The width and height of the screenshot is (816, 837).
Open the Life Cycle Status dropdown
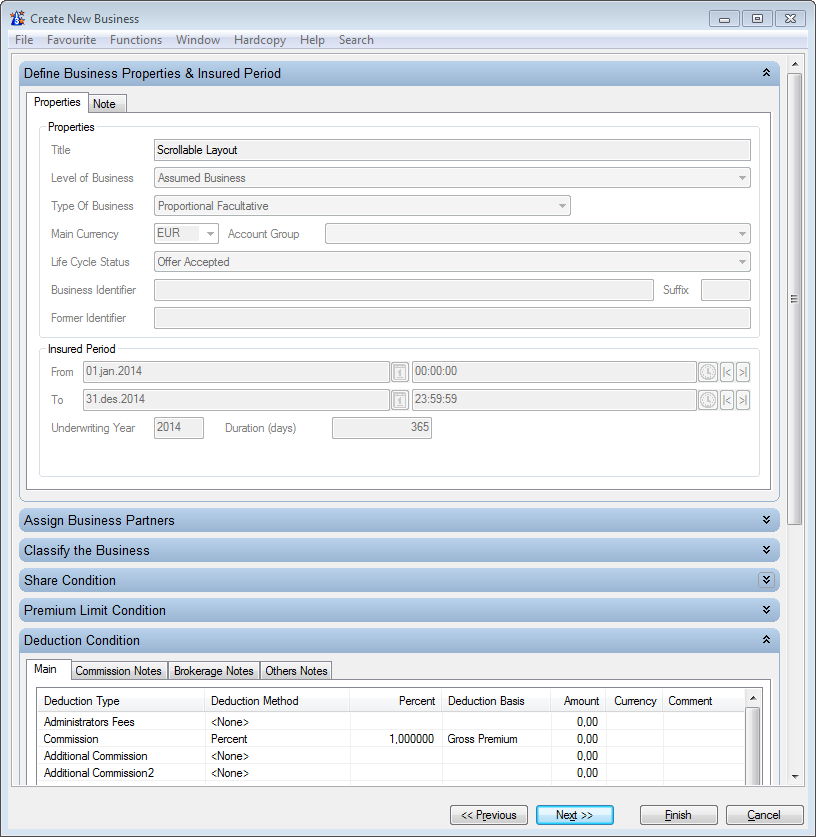click(x=742, y=261)
